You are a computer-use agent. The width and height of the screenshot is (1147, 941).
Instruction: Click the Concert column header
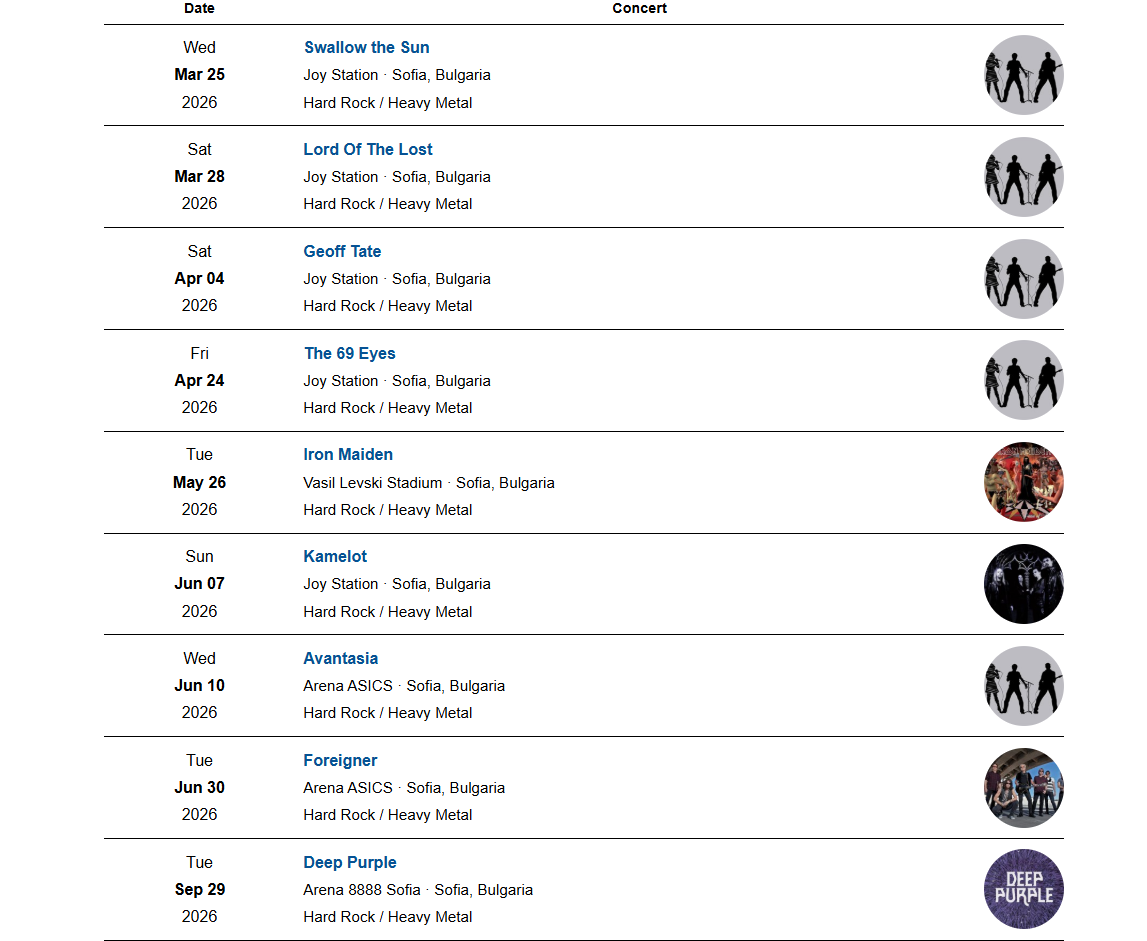click(x=639, y=8)
